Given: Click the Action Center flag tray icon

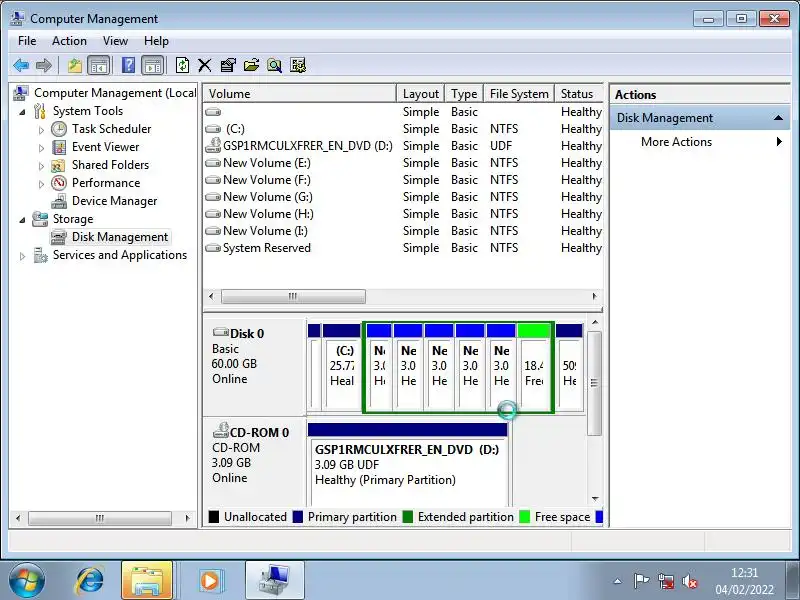Looking at the screenshot, I should (x=641, y=581).
